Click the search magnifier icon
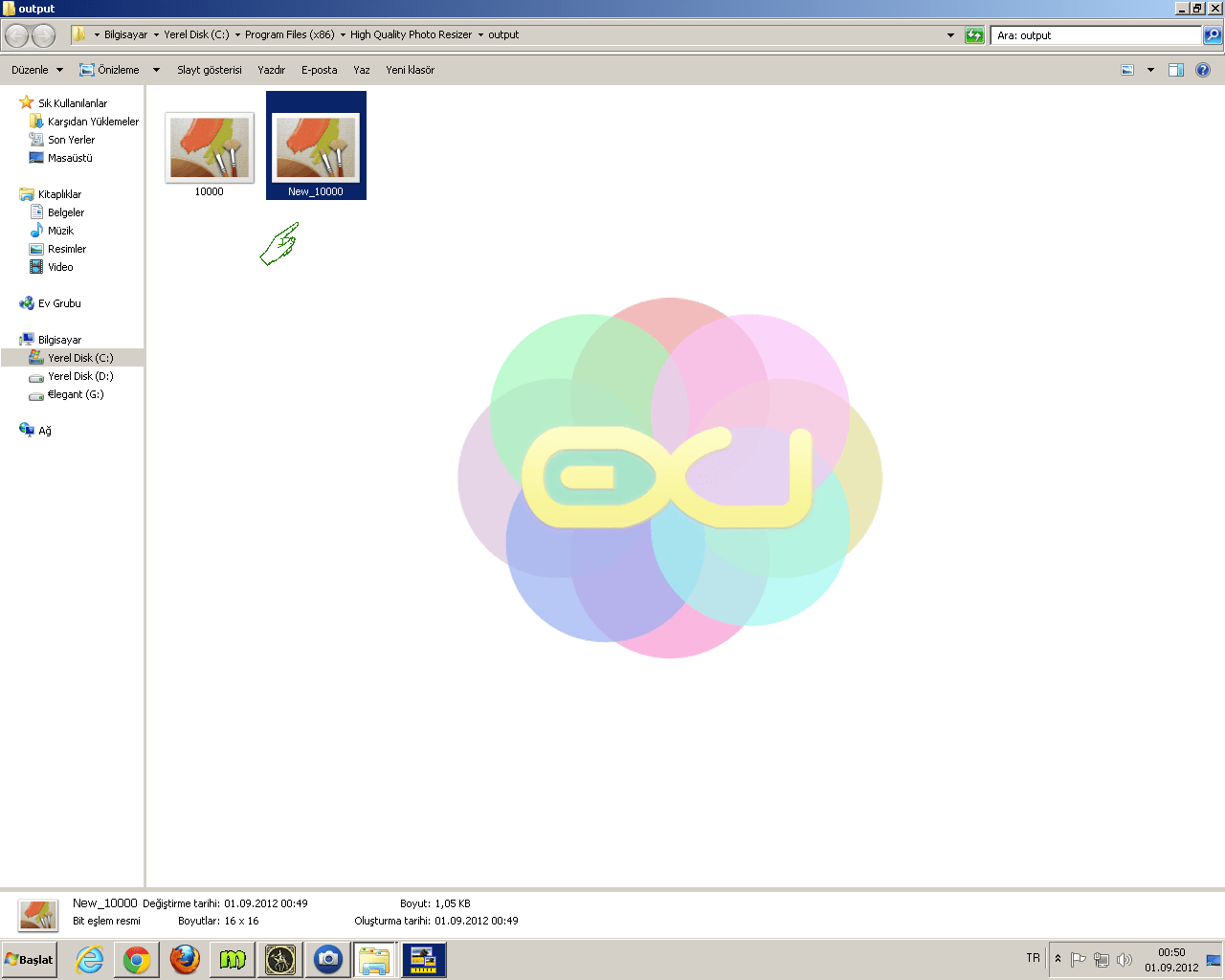Viewport: 1225px width, 980px height. (1212, 35)
